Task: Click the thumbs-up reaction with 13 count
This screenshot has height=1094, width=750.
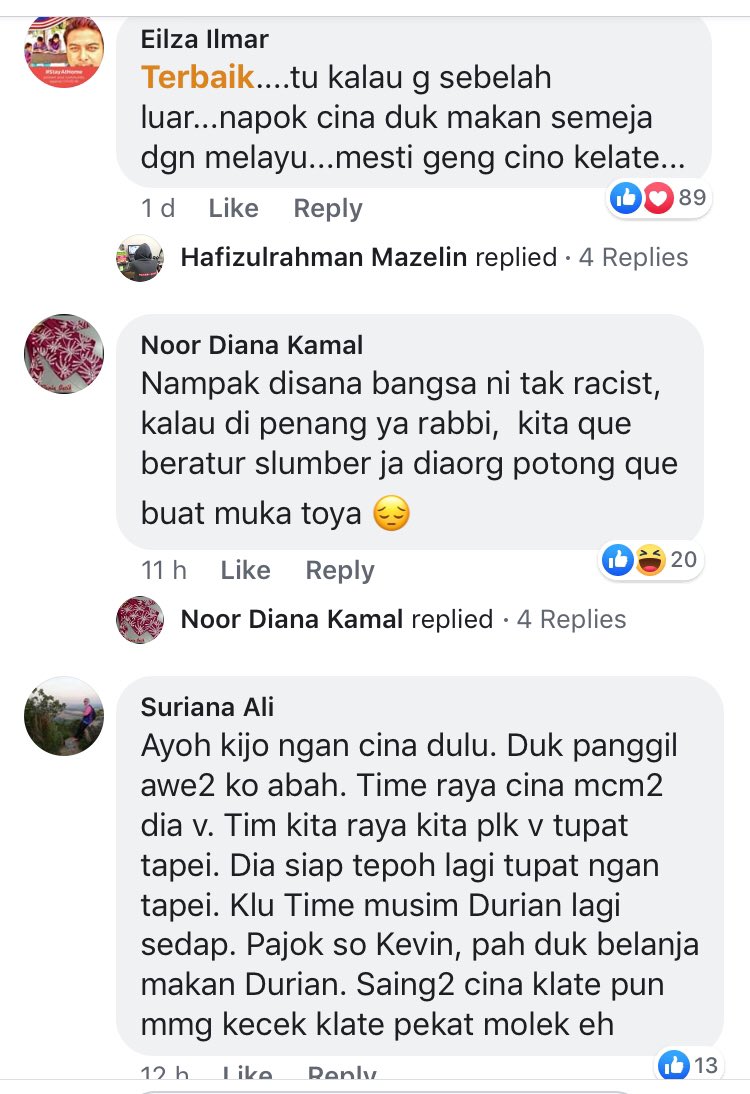Action: (674, 1065)
